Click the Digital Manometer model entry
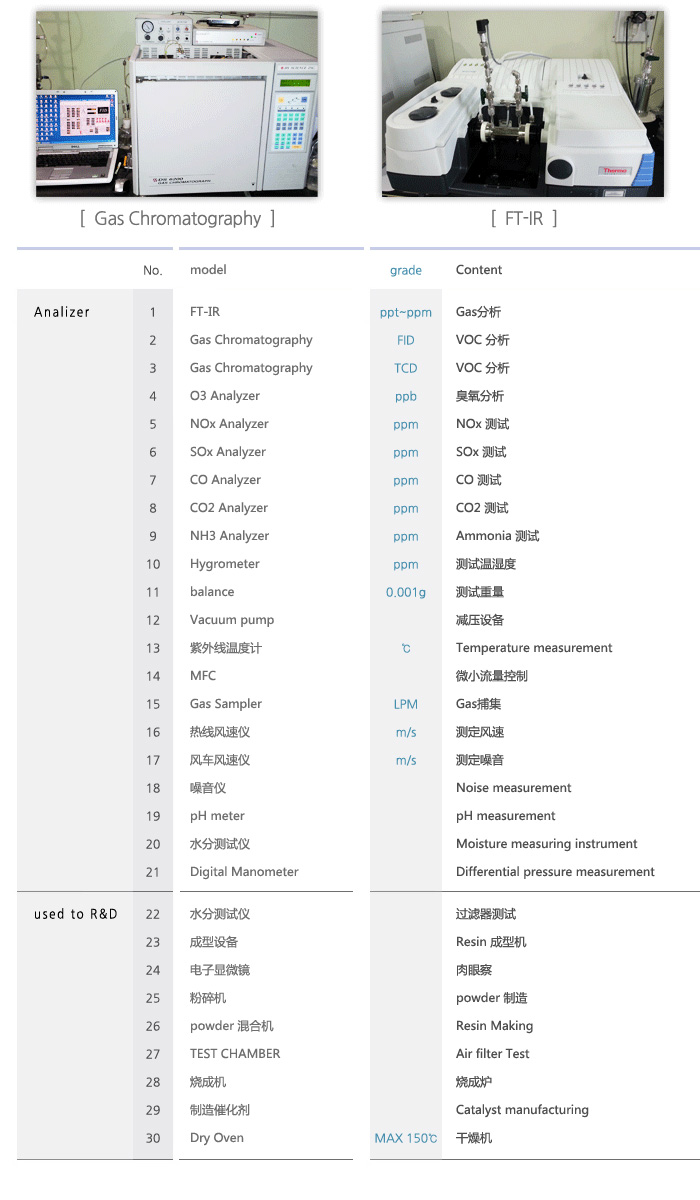 click(x=244, y=872)
